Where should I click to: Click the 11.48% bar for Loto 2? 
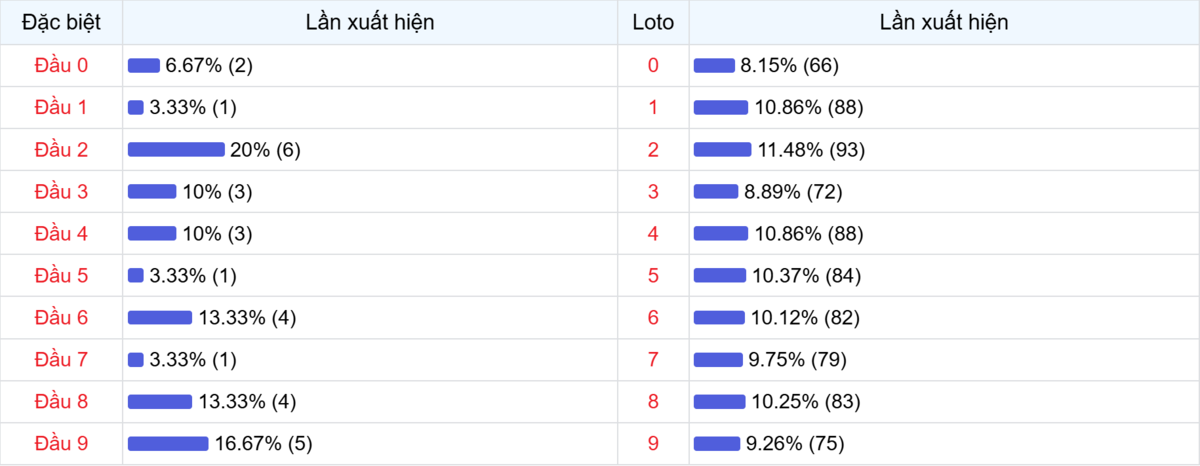click(722, 150)
